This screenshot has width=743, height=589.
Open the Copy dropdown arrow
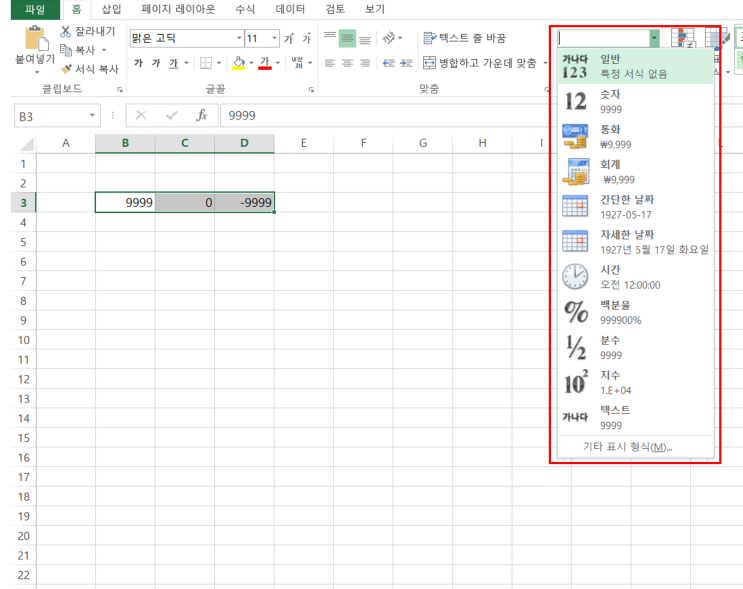click(x=104, y=50)
